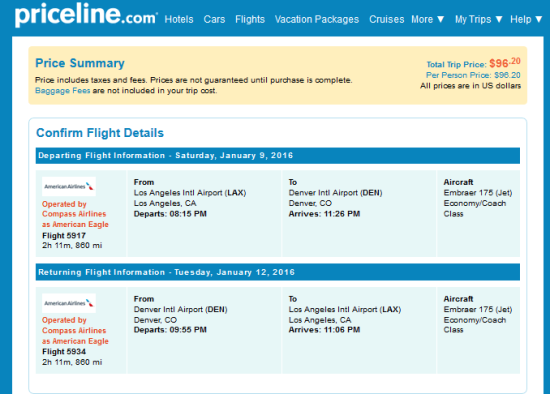Expand the My Trips dropdown
550x394 pixels.
[x=478, y=19]
